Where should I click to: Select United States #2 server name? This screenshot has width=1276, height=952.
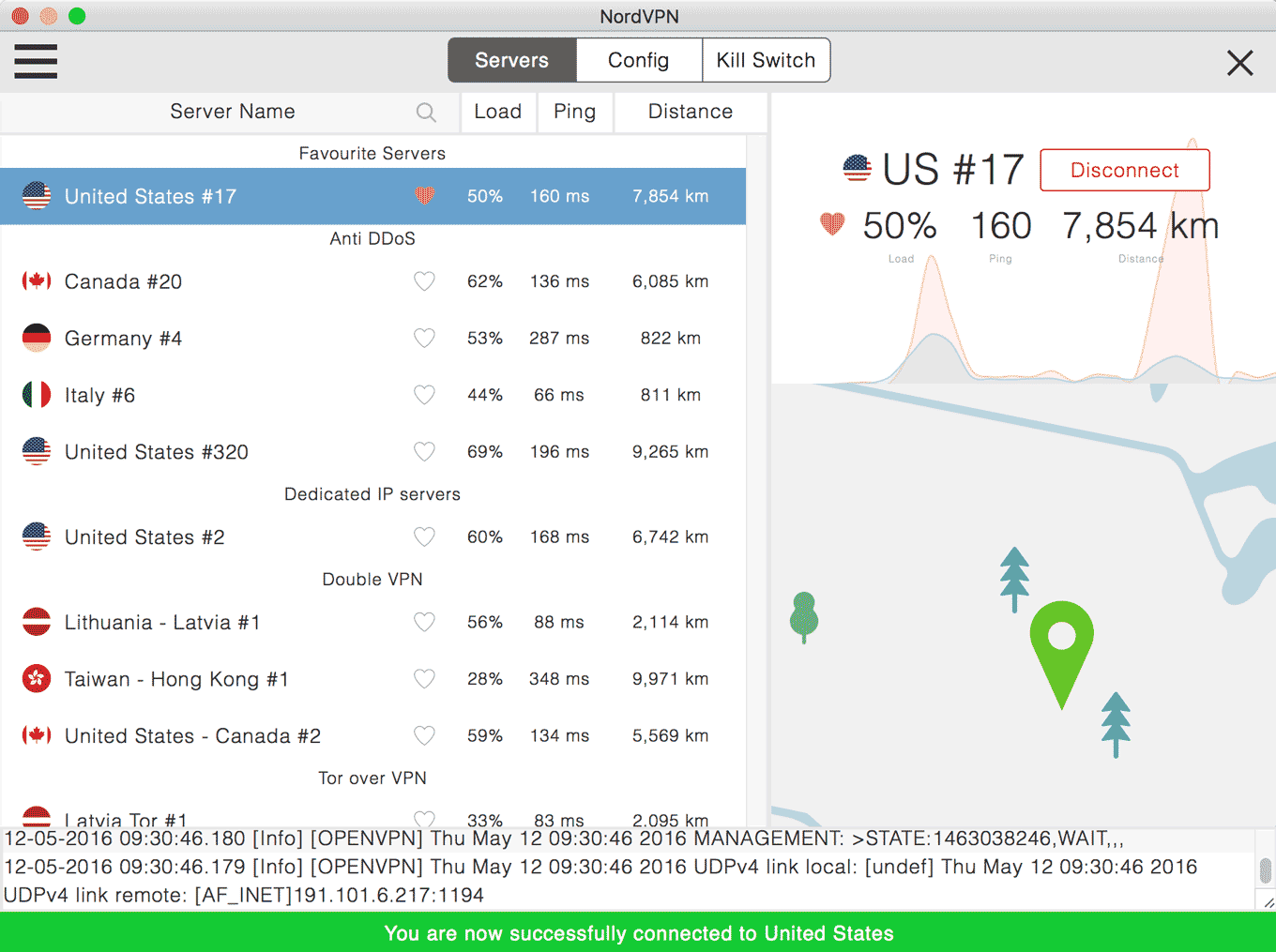tap(144, 537)
